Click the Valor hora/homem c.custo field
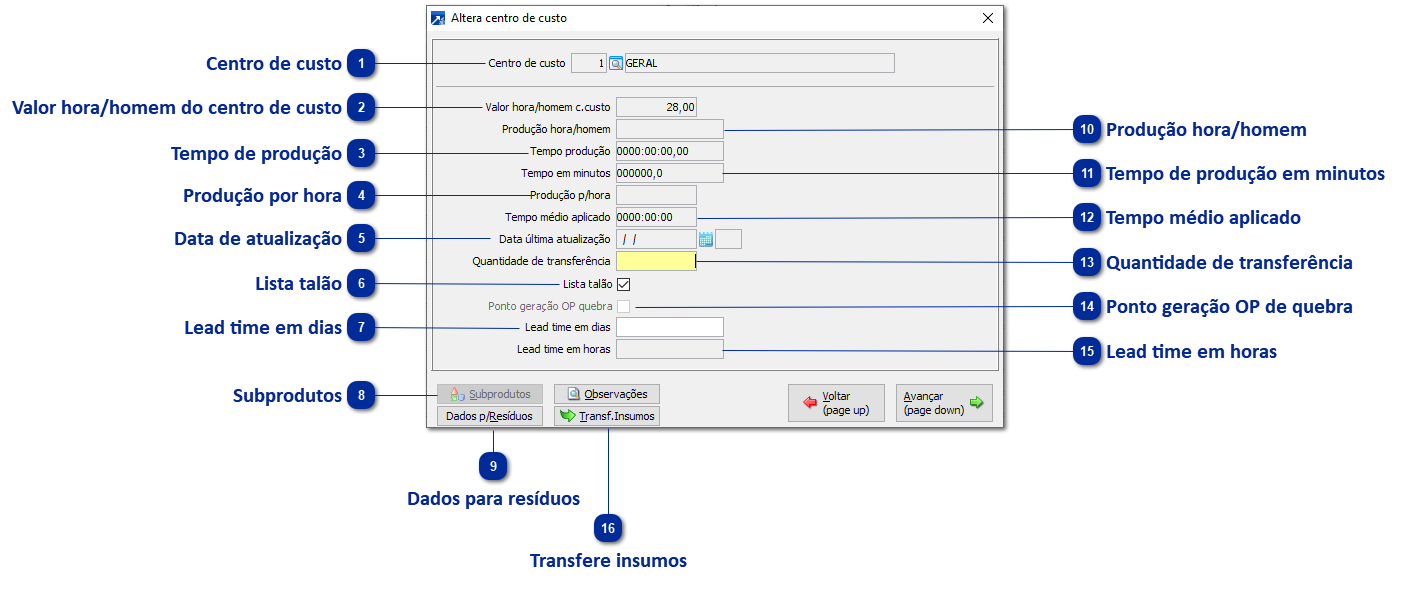 tap(656, 106)
